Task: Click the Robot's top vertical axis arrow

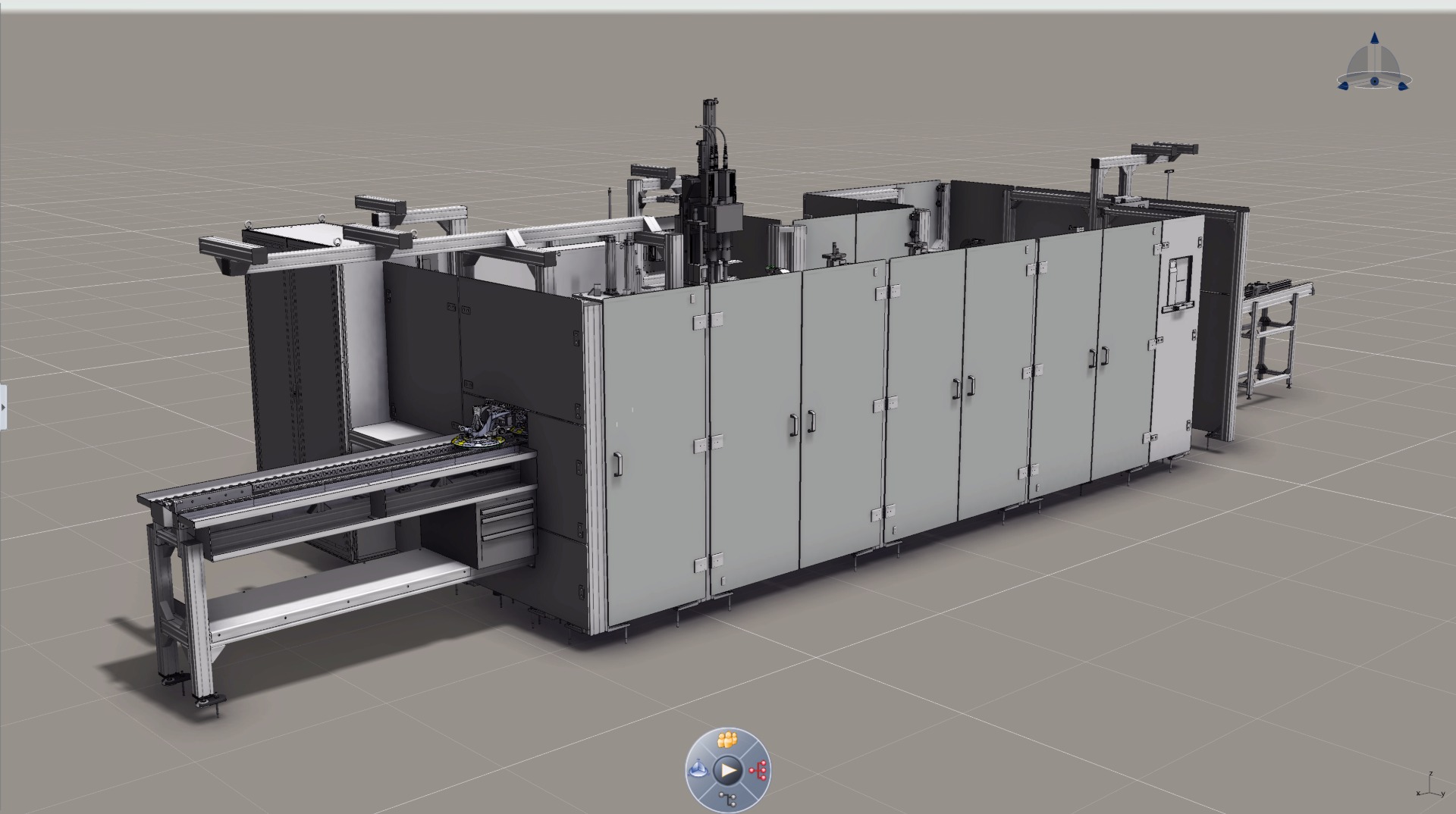Action: 1375,38
